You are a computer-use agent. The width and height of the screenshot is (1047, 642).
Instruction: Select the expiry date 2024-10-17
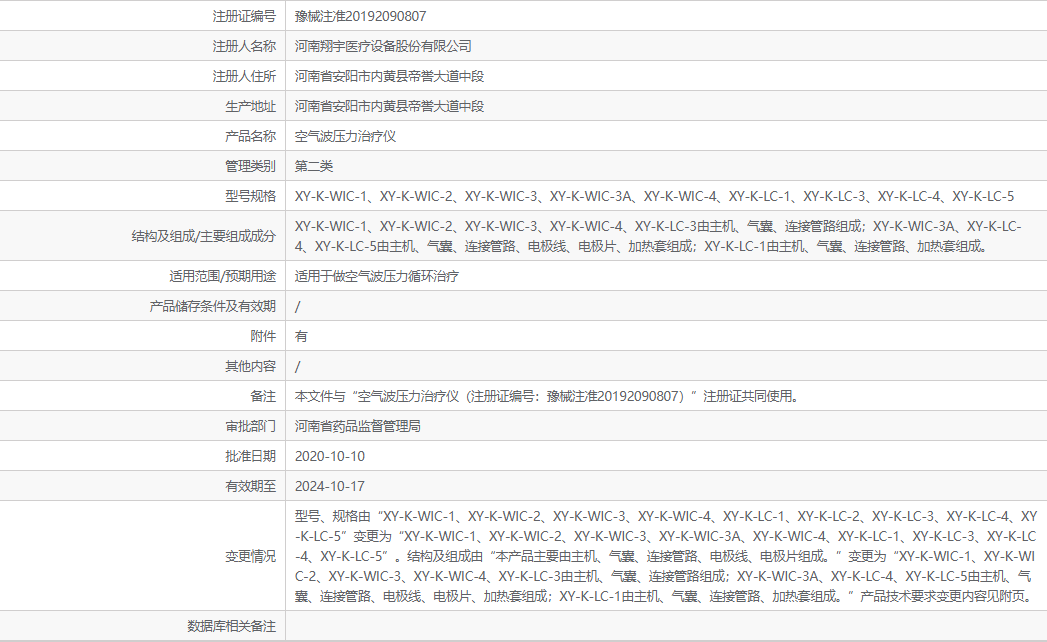[330, 486]
